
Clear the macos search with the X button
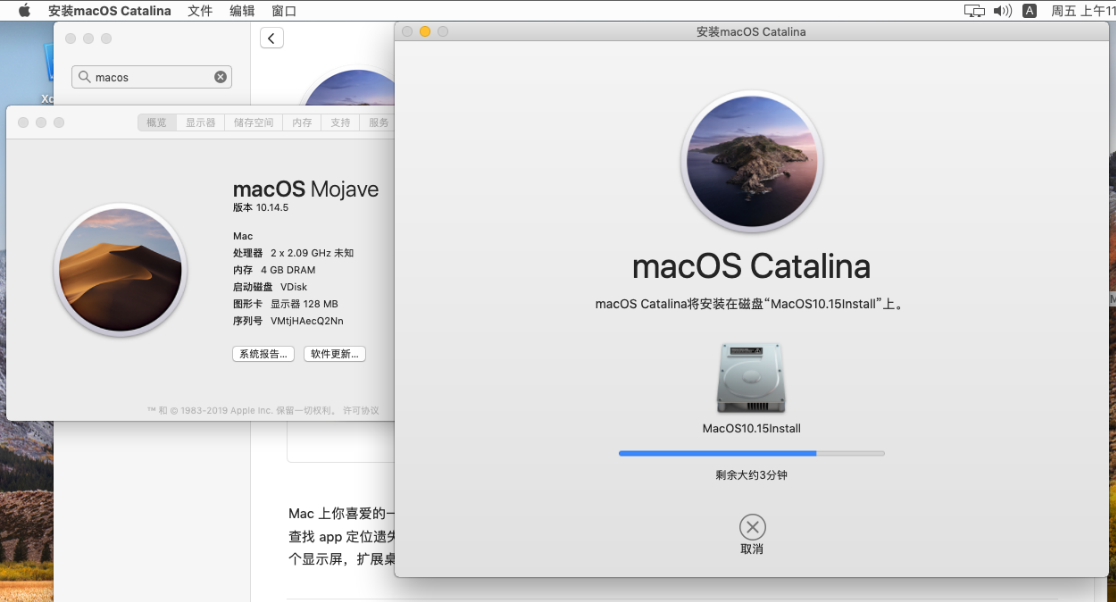point(221,77)
